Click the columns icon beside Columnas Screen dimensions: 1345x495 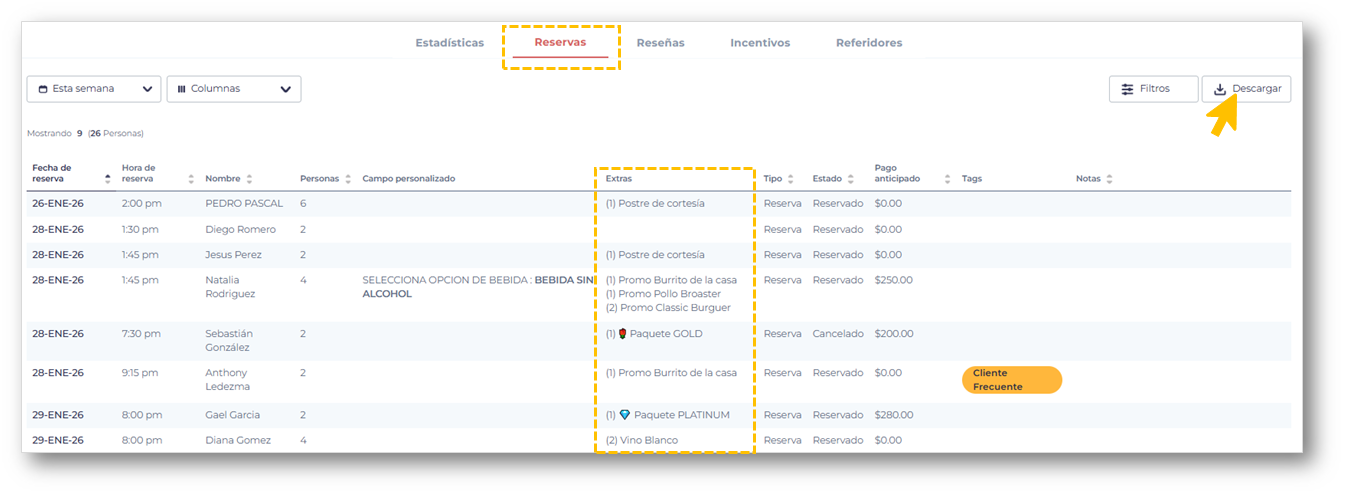(182, 89)
